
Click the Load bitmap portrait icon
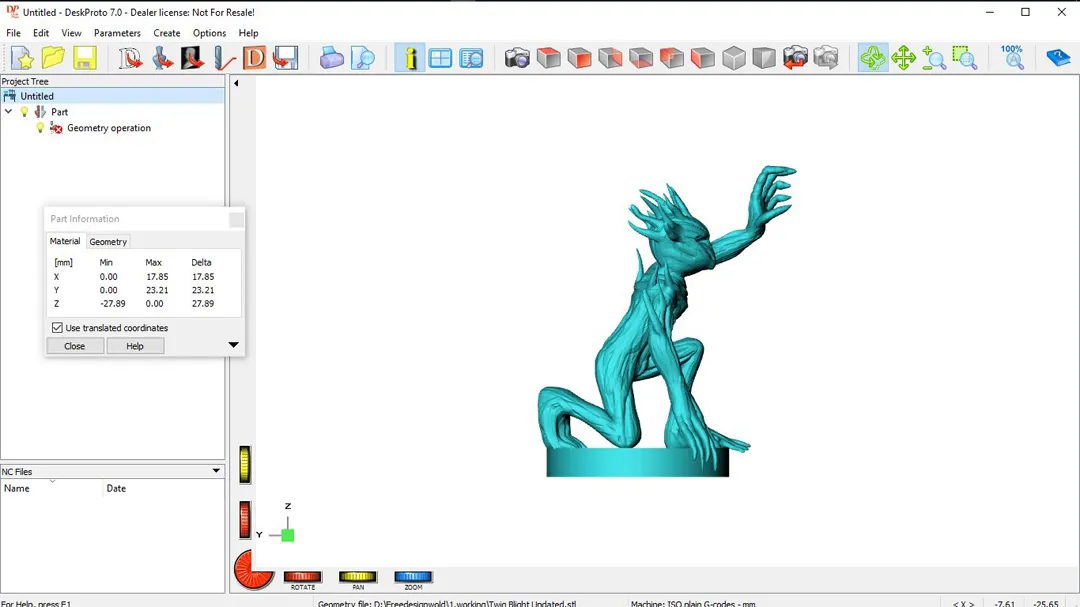pyautogui.click(x=192, y=58)
